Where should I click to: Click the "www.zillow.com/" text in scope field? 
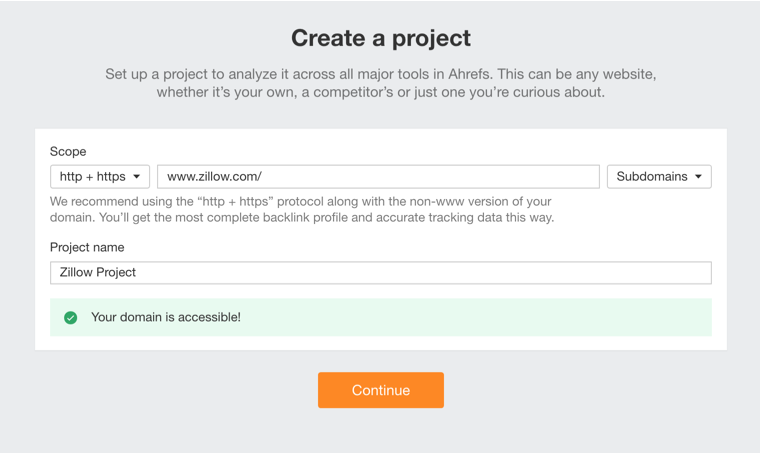pos(214,176)
